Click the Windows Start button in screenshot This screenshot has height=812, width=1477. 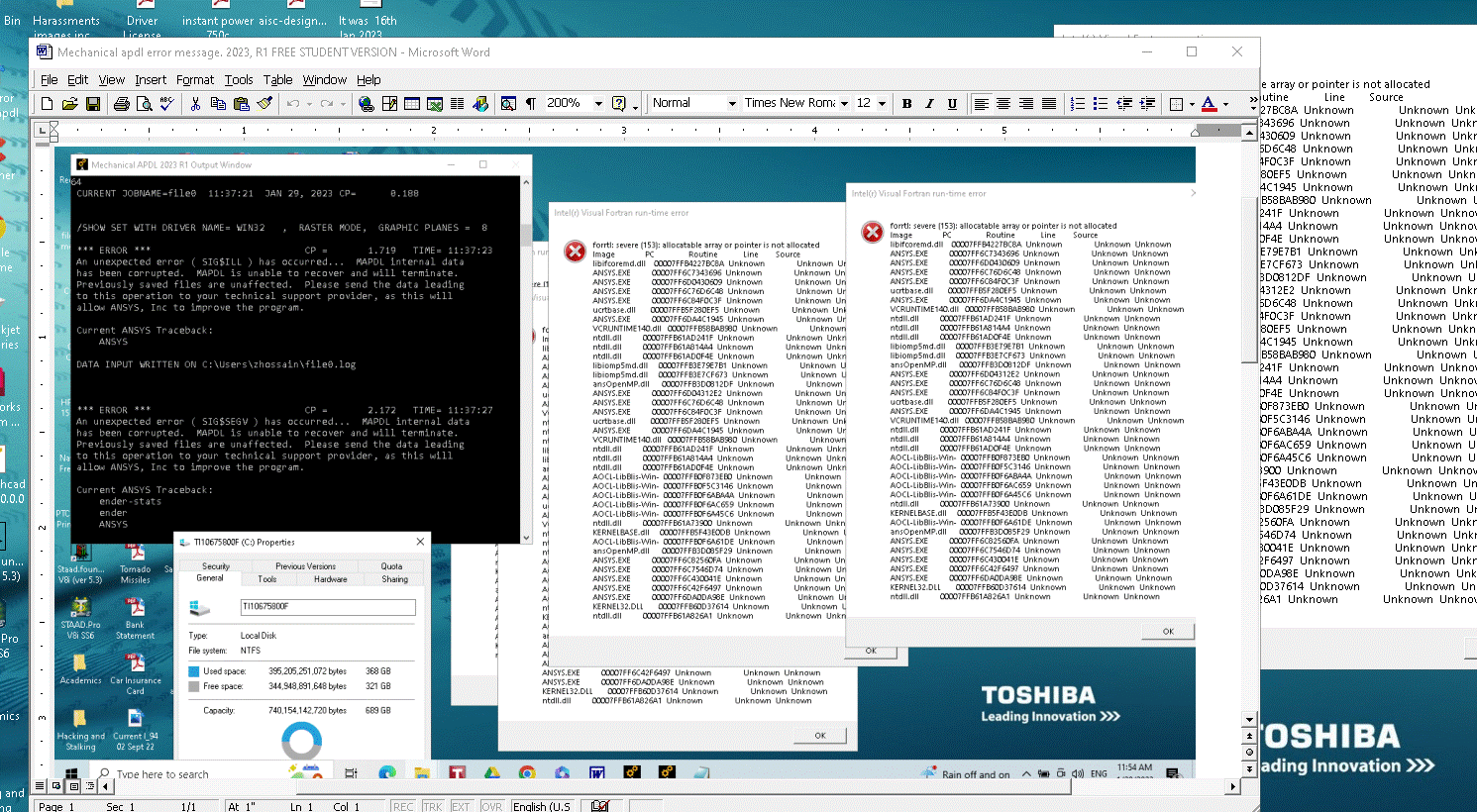[72, 774]
